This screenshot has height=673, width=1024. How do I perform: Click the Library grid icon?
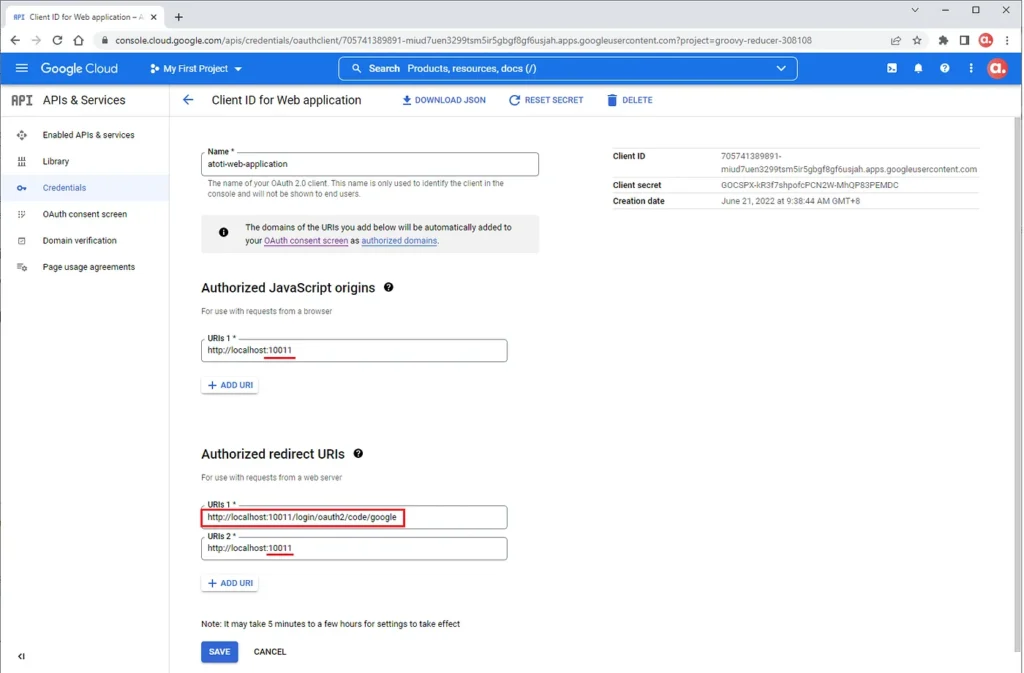point(22,161)
